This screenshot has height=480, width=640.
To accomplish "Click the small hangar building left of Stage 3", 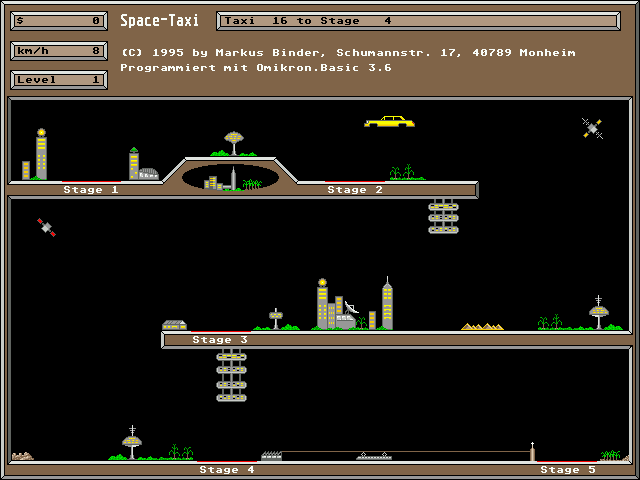I will coord(174,325).
